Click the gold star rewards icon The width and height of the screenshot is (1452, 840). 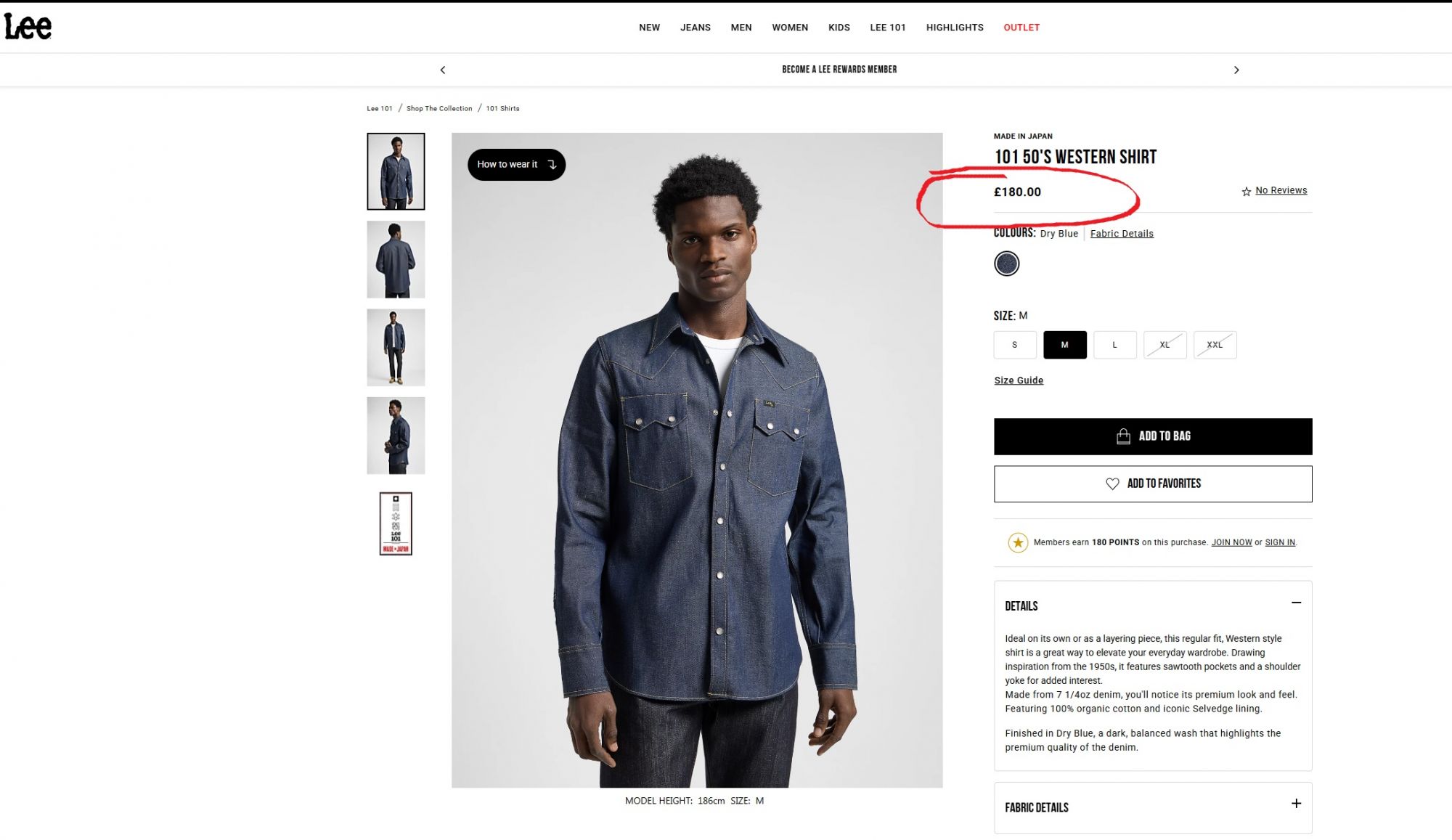pos(1018,542)
